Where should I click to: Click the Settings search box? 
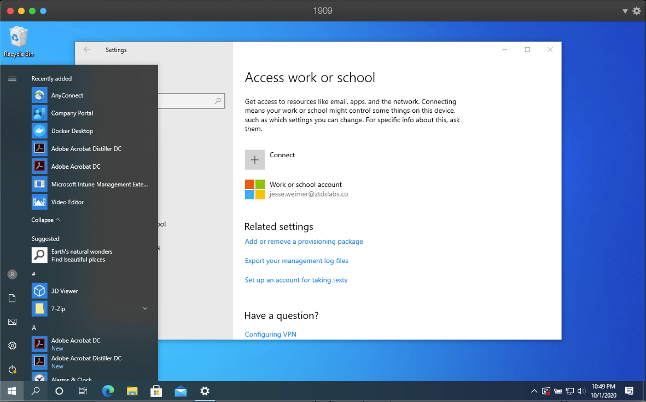191,101
